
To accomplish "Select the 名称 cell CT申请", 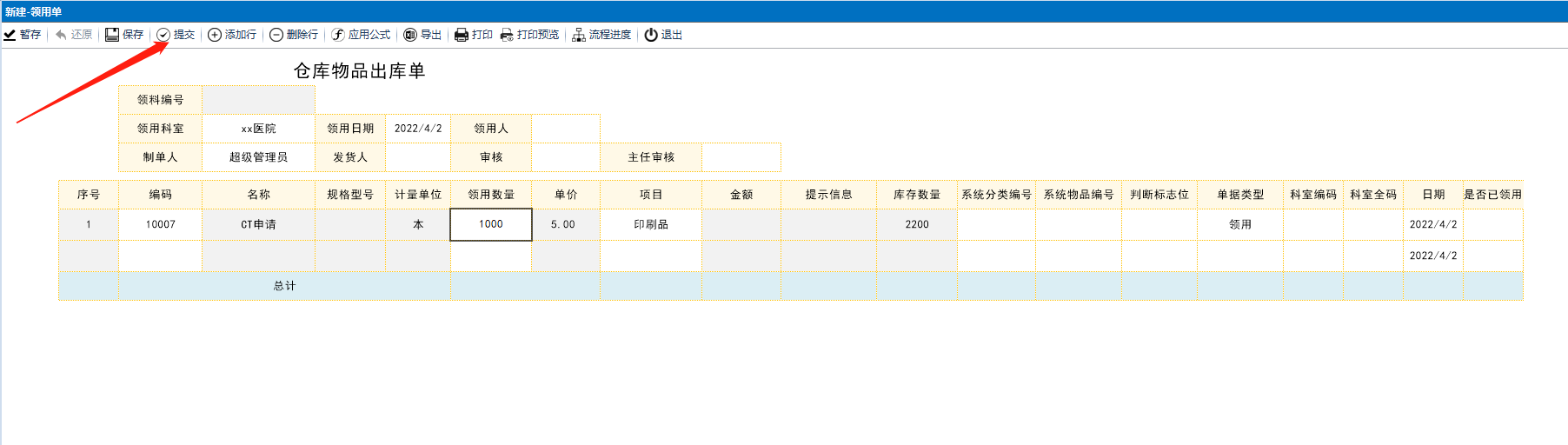I will click(258, 224).
